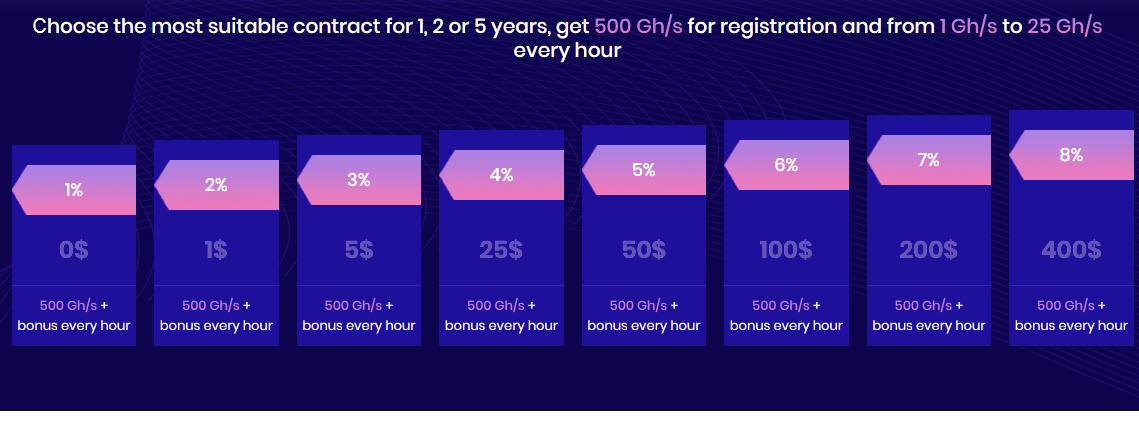Click 500 Gh/s text in the heading
The image size is (1139, 422).
pos(639,27)
